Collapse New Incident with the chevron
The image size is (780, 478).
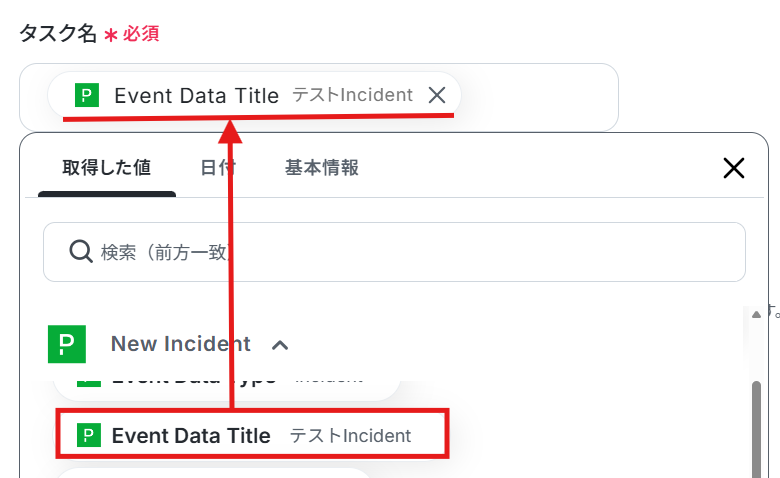(281, 345)
